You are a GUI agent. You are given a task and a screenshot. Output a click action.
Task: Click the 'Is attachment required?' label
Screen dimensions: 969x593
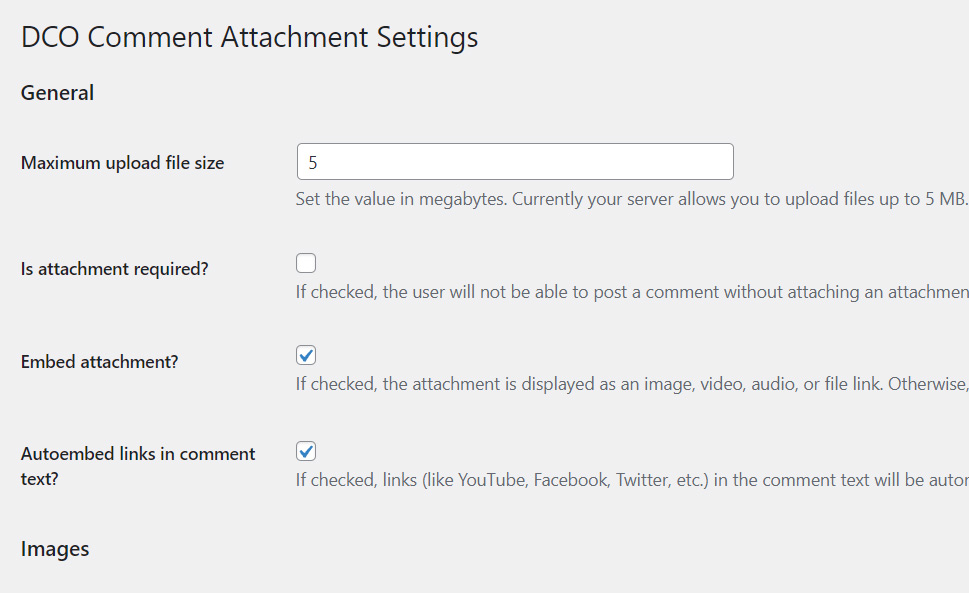(114, 269)
